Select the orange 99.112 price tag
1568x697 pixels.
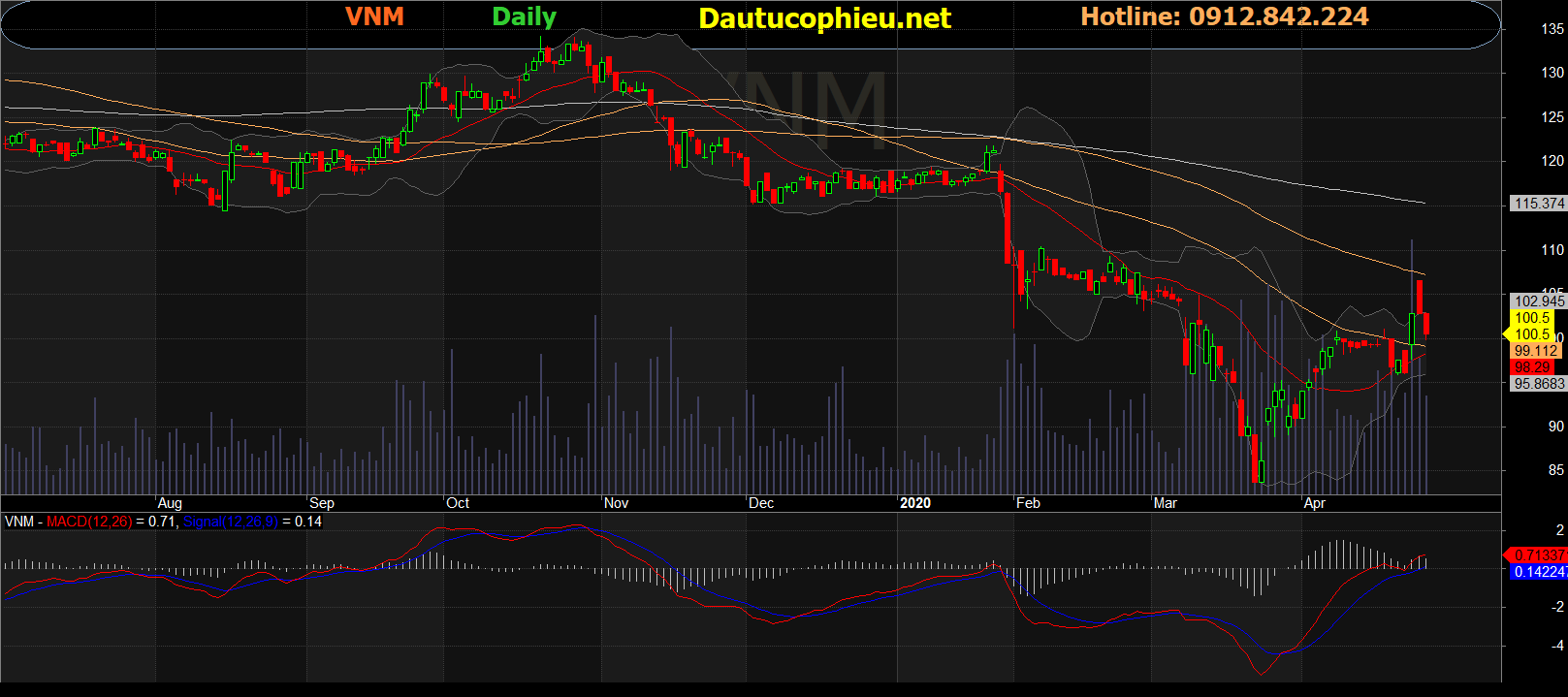pos(1535,351)
